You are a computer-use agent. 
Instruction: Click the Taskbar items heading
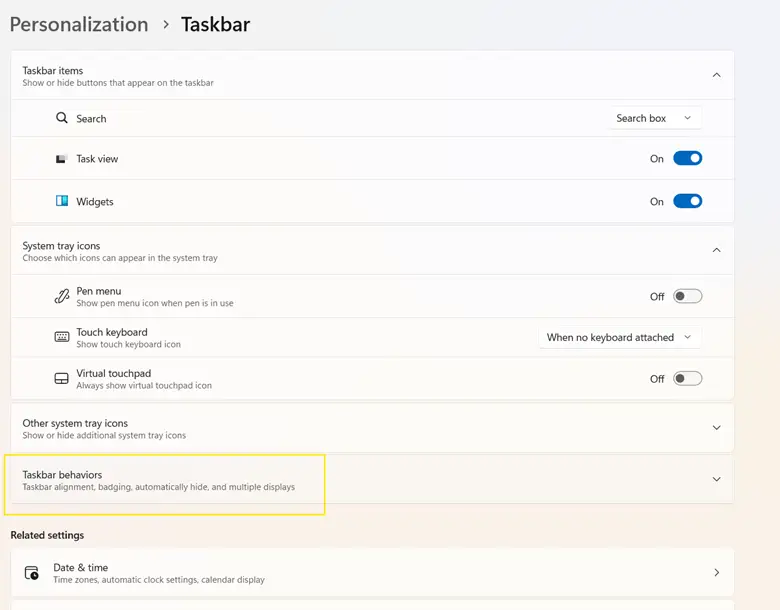point(53,71)
